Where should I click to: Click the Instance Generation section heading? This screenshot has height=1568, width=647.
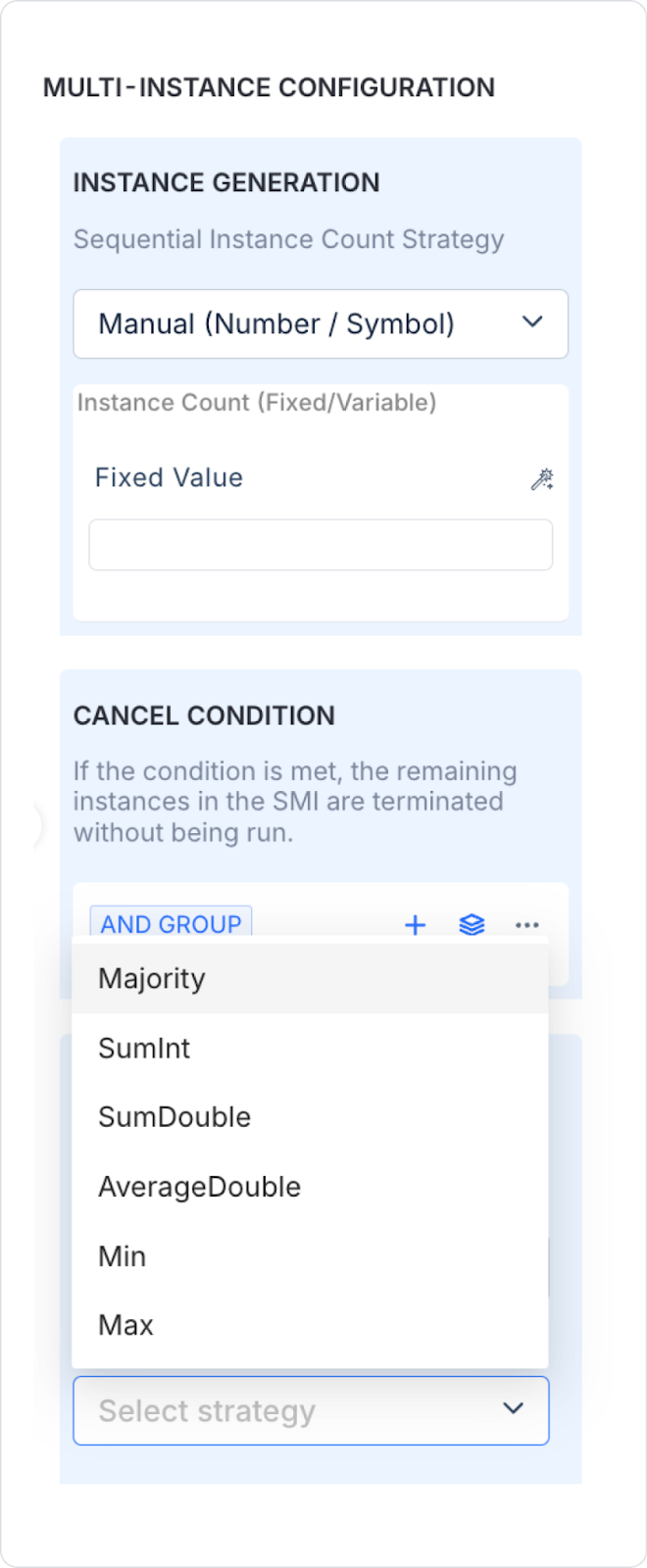pyautogui.click(x=226, y=182)
